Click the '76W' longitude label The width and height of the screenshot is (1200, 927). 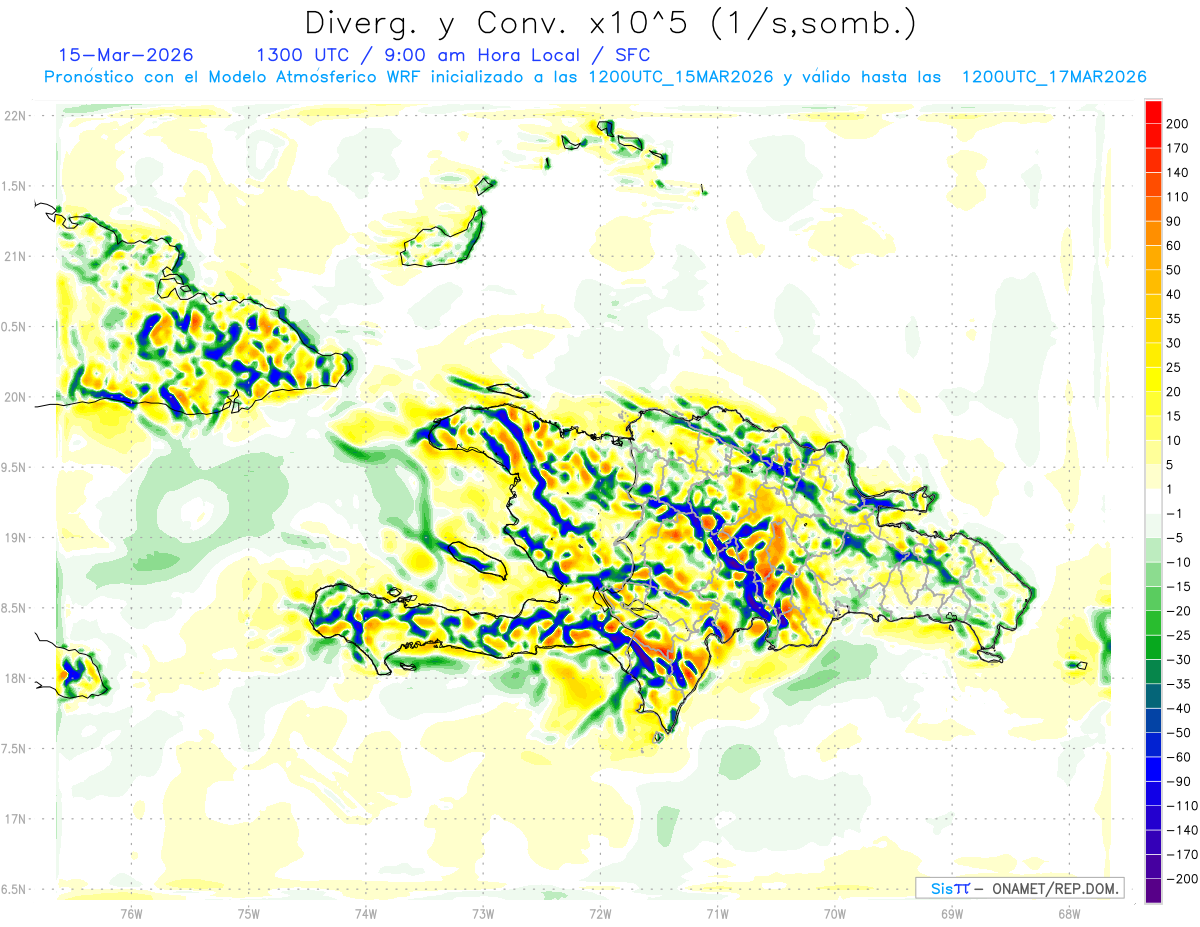point(132,913)
